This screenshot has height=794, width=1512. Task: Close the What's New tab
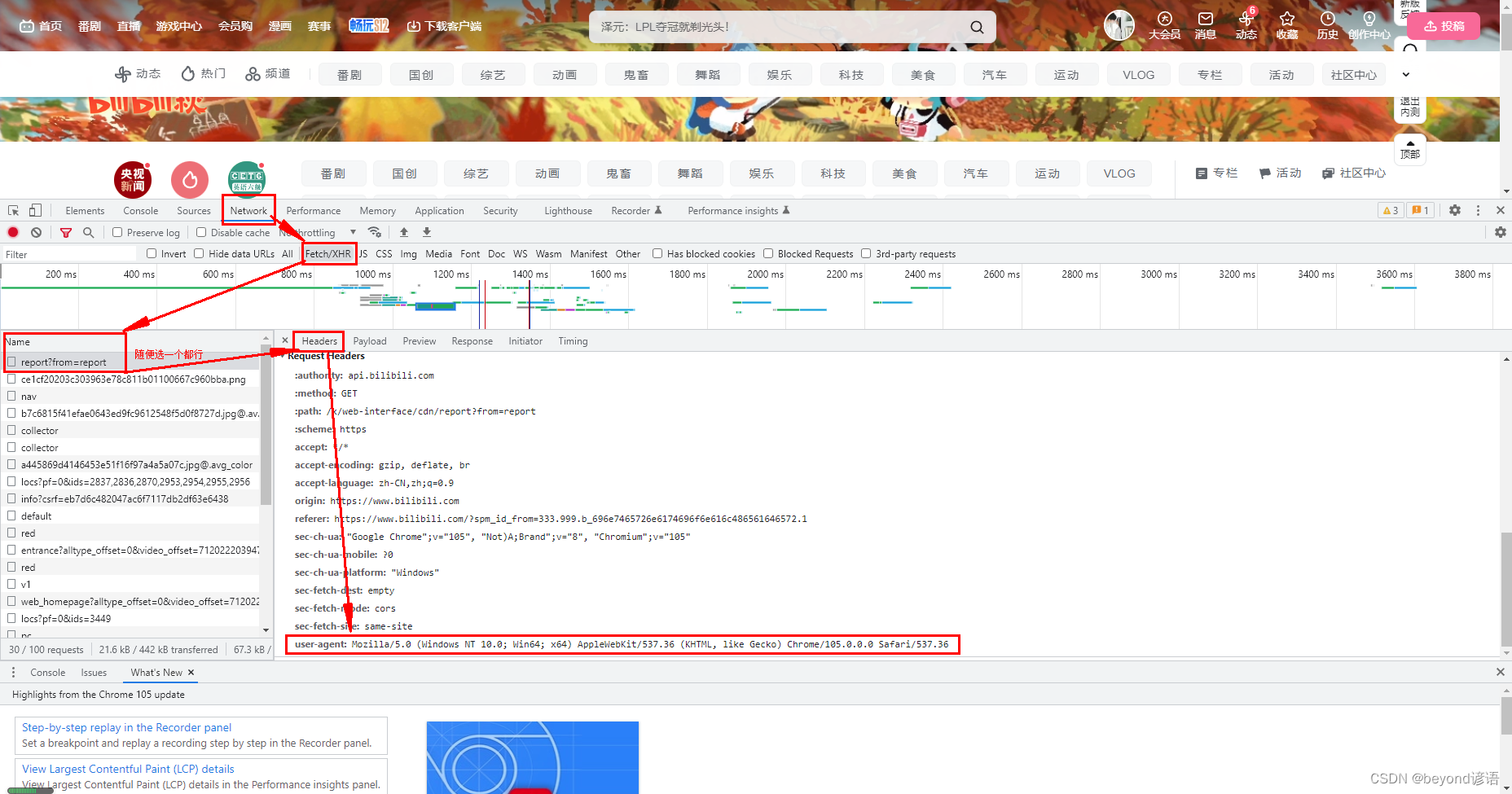click(191, 672)
